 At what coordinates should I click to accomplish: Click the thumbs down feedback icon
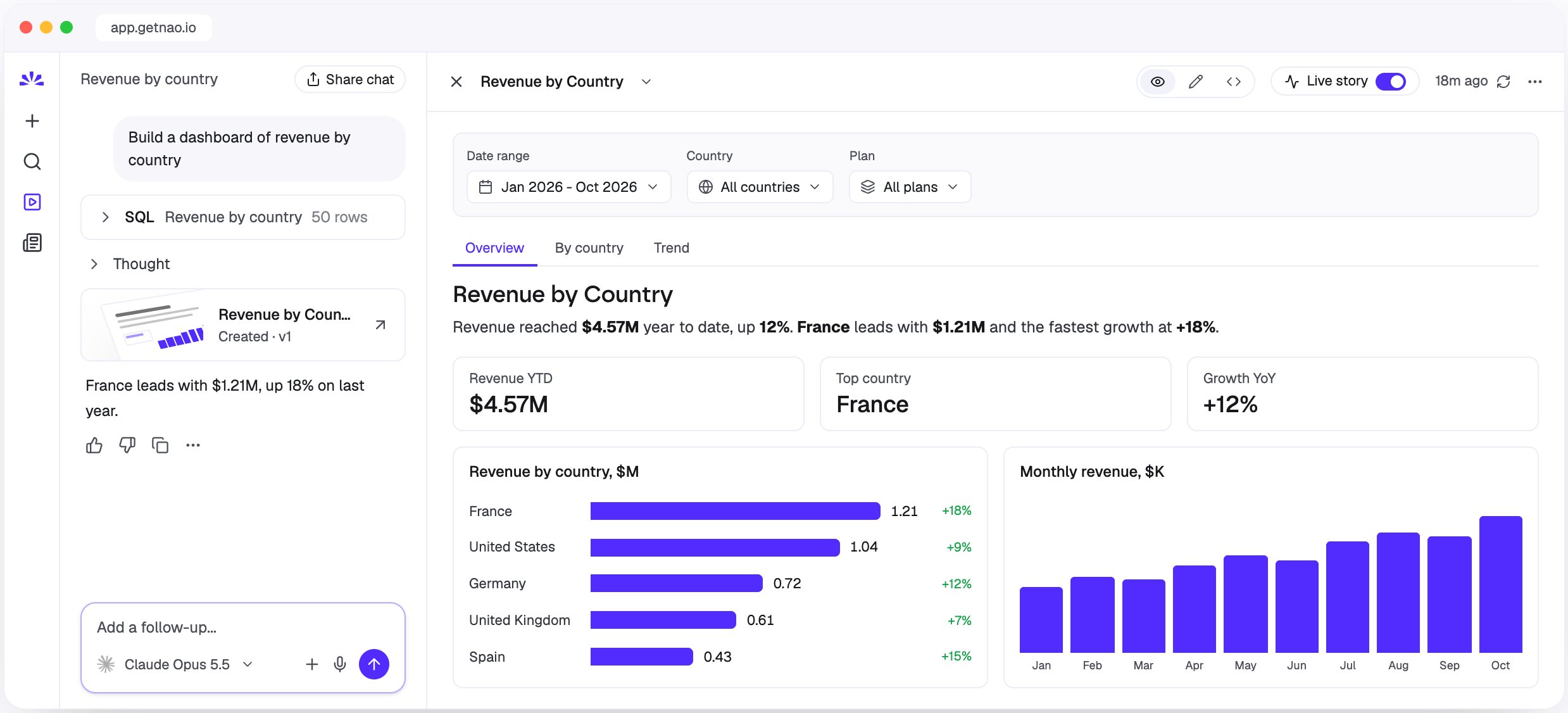127,445
